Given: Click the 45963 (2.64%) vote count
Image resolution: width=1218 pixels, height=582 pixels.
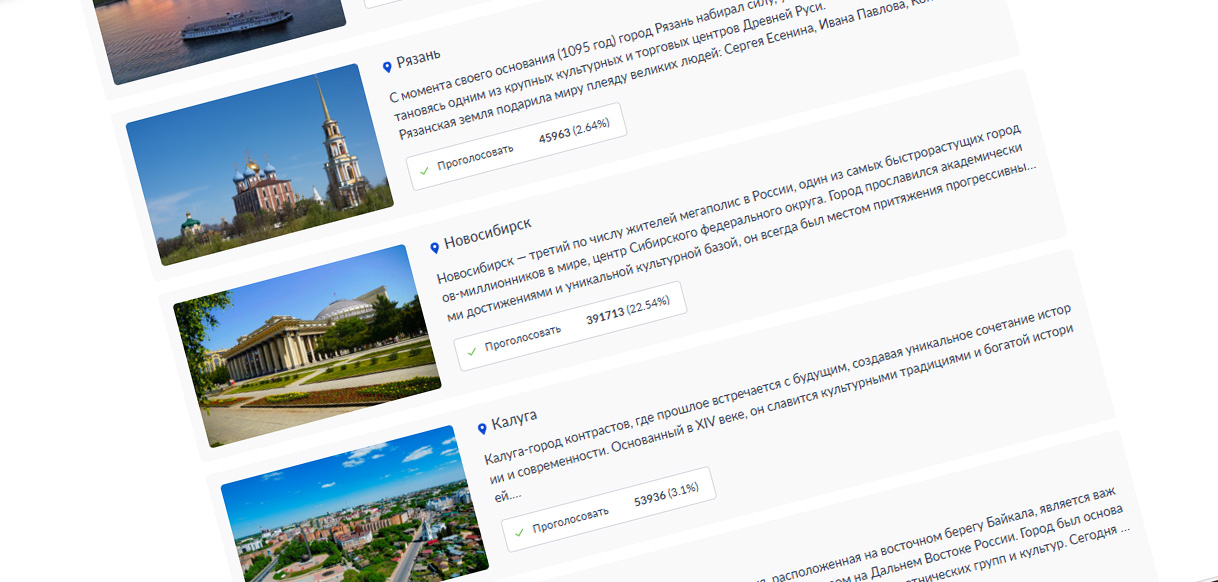Looking at the screenshot, I should [x=574, y=130].
